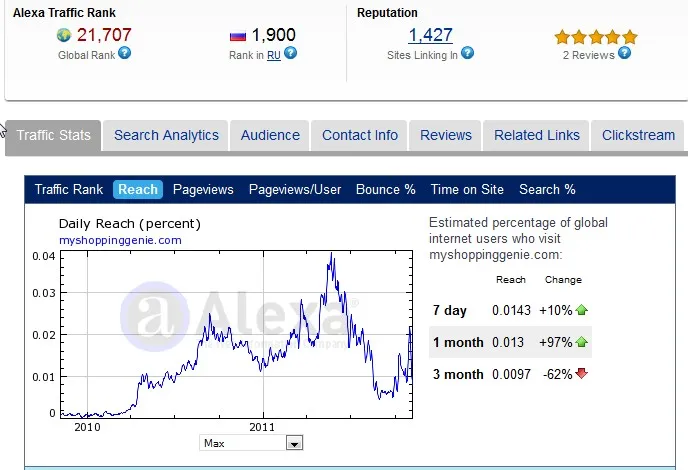688x470 pixels.
Task: Open the 1,427 sites linking in link
Action: pos(430,35)
